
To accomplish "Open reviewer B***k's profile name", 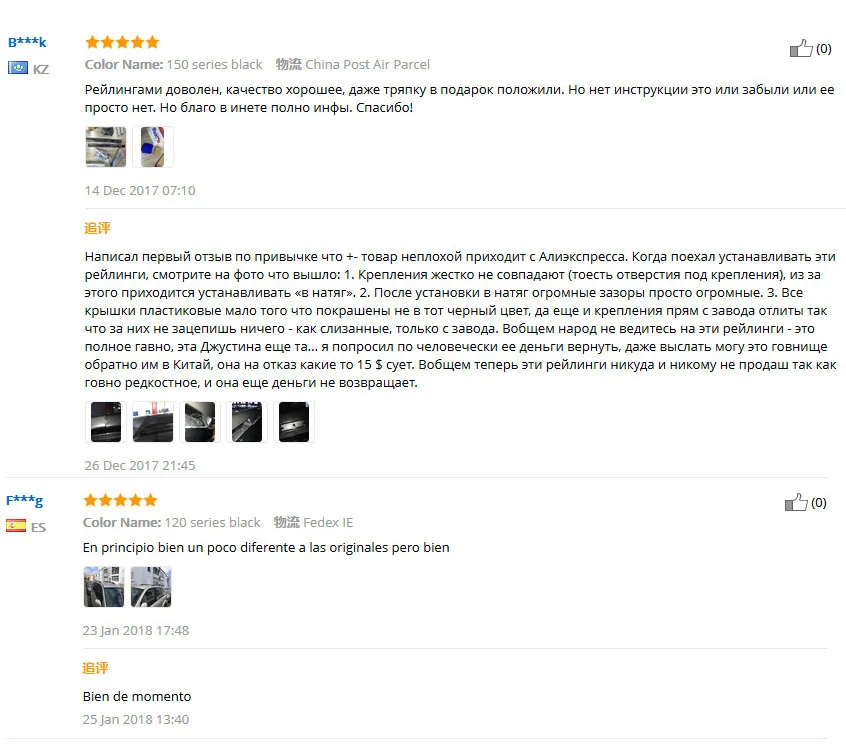I will [27, 42].
